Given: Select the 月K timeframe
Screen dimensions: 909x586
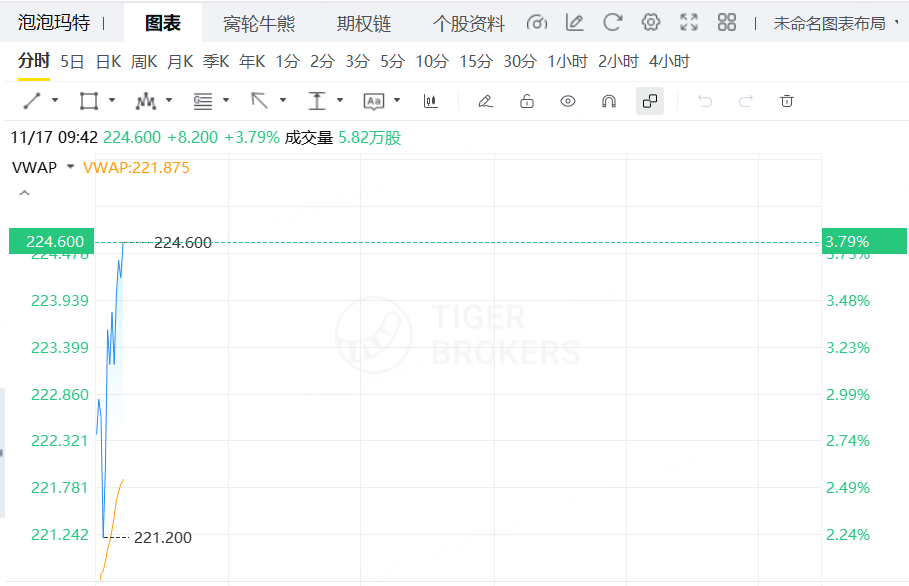Looking at the screenshot, I should tap(180, 61).
